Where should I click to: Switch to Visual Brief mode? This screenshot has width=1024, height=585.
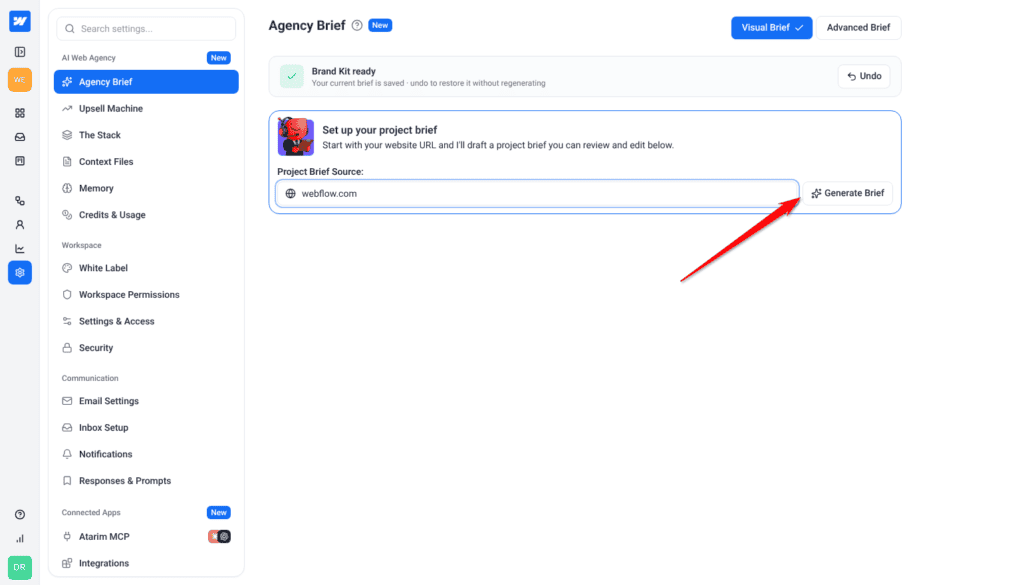coord(771,27)
